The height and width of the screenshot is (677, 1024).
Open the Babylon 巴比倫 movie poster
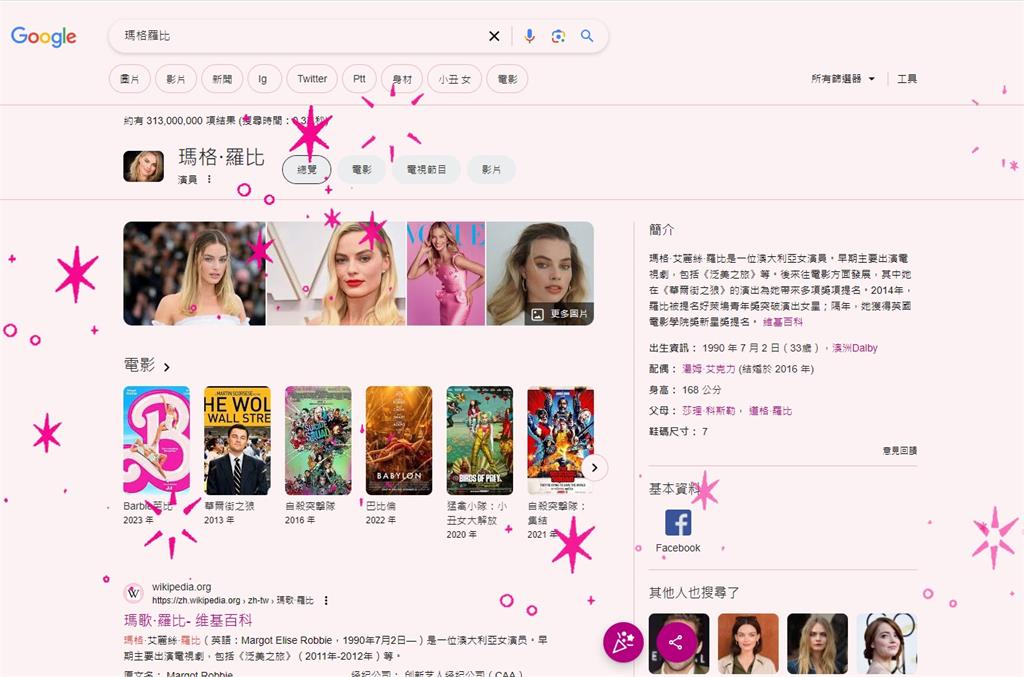coord(399,440)
